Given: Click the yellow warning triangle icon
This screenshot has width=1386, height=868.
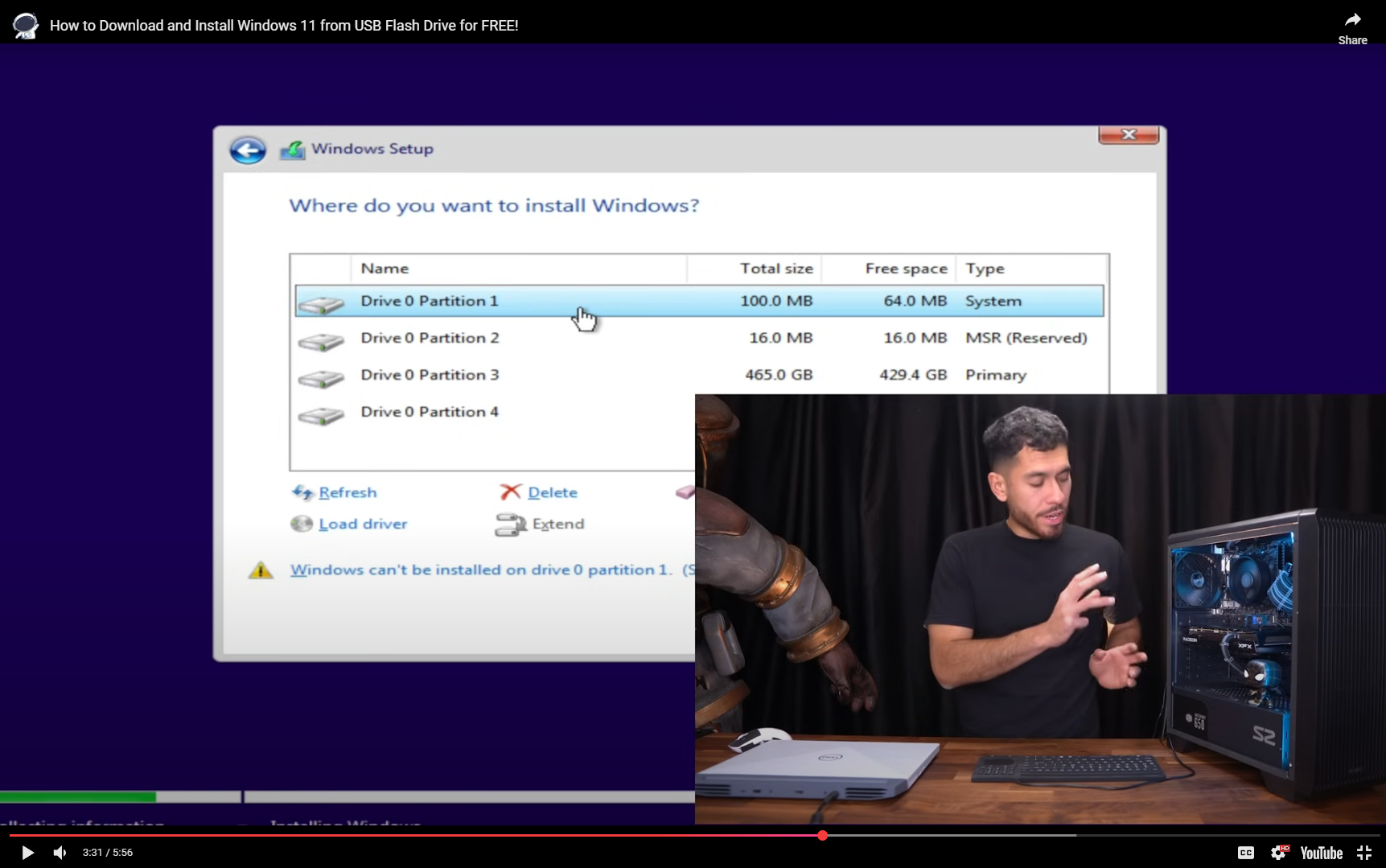Looking at the screenshot, I should tap(261, 570).
